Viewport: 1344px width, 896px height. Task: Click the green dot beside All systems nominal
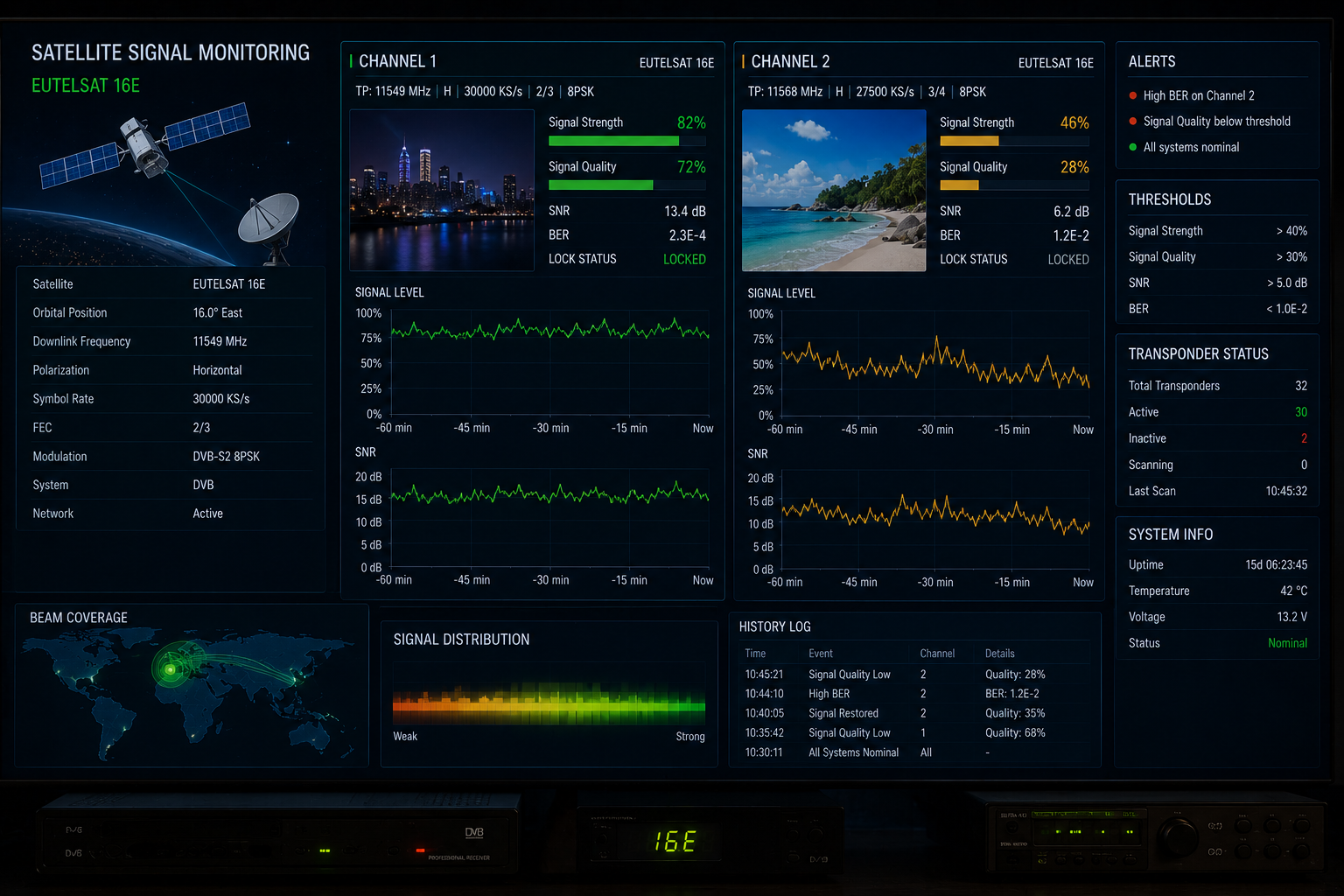click(x=1133, y=147)
